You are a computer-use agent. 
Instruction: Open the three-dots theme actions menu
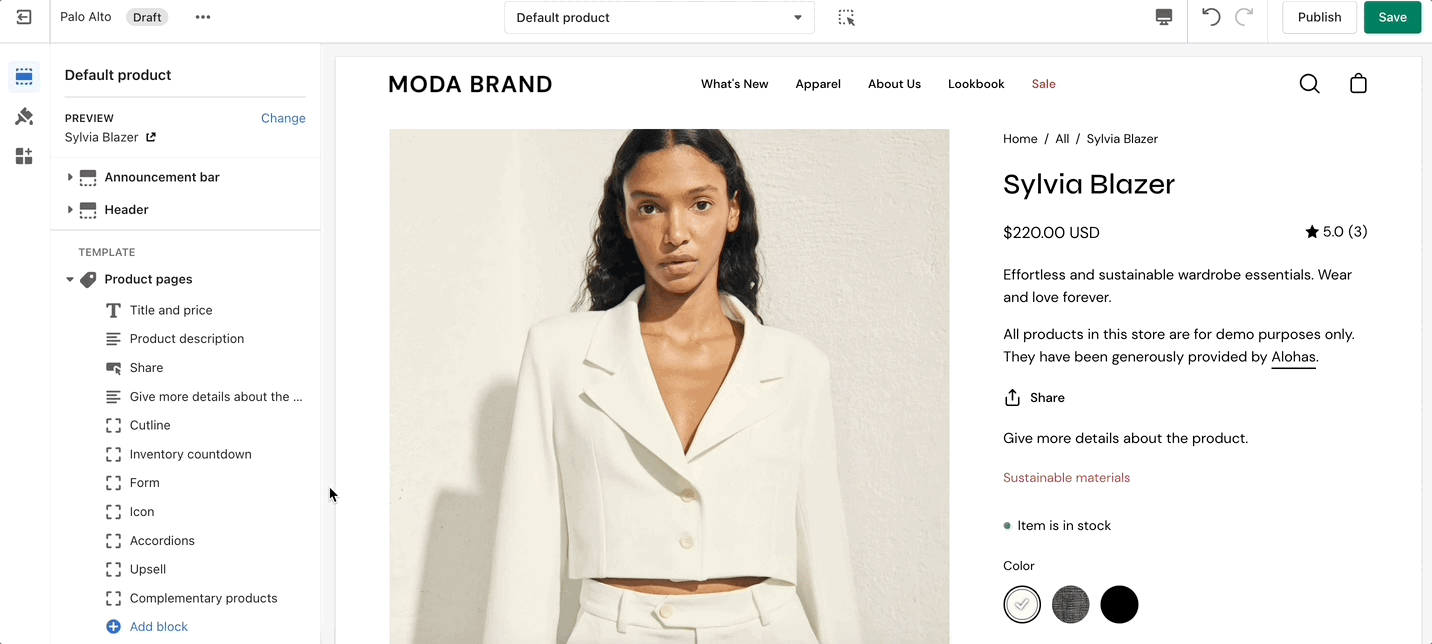tap(203, 17)
